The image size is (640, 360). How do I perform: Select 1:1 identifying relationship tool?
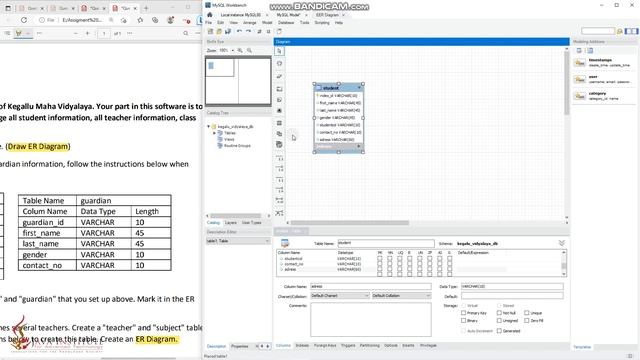(x=280, y=180)
